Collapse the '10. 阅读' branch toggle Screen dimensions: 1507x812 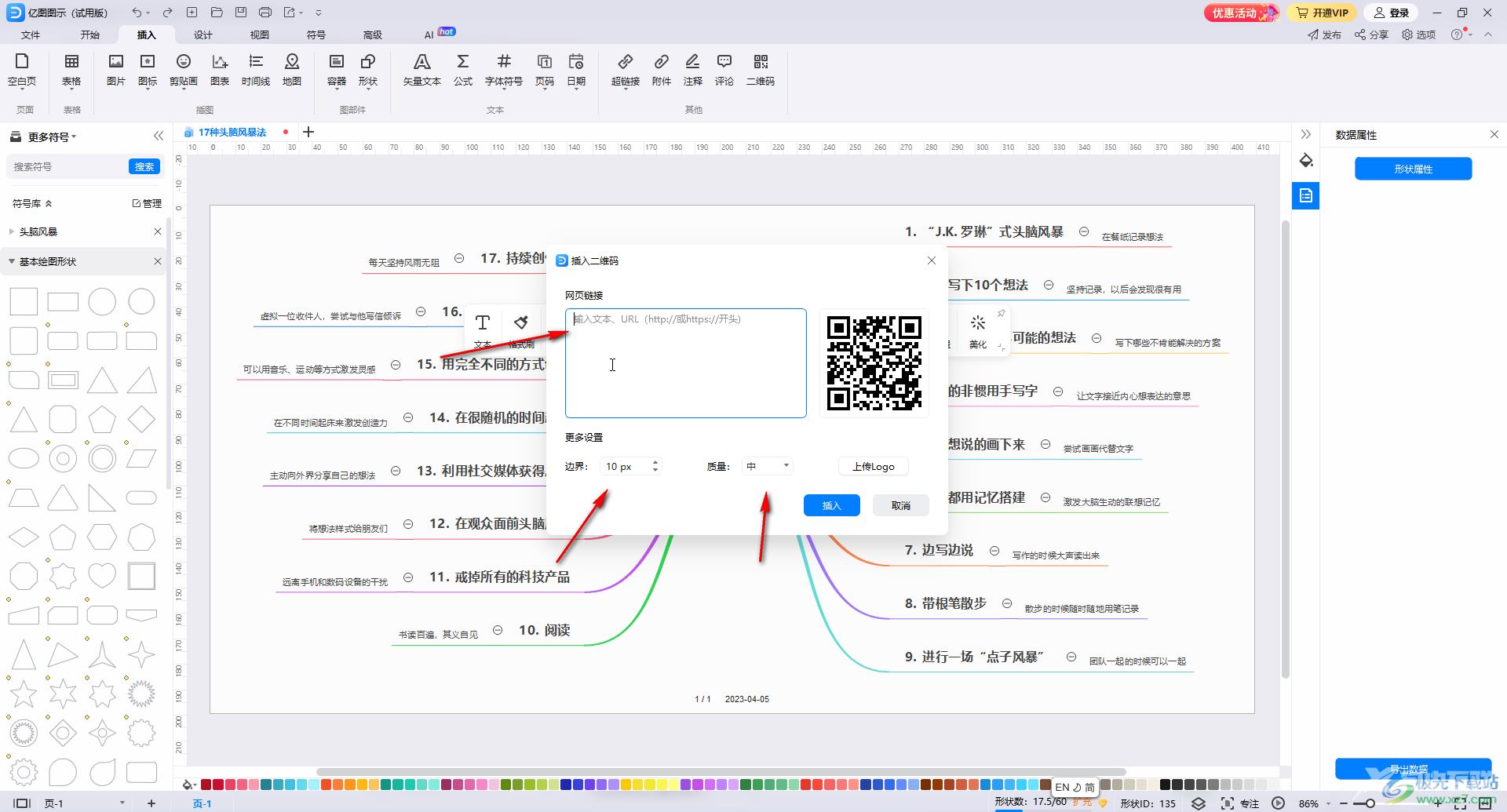[498, 630]
